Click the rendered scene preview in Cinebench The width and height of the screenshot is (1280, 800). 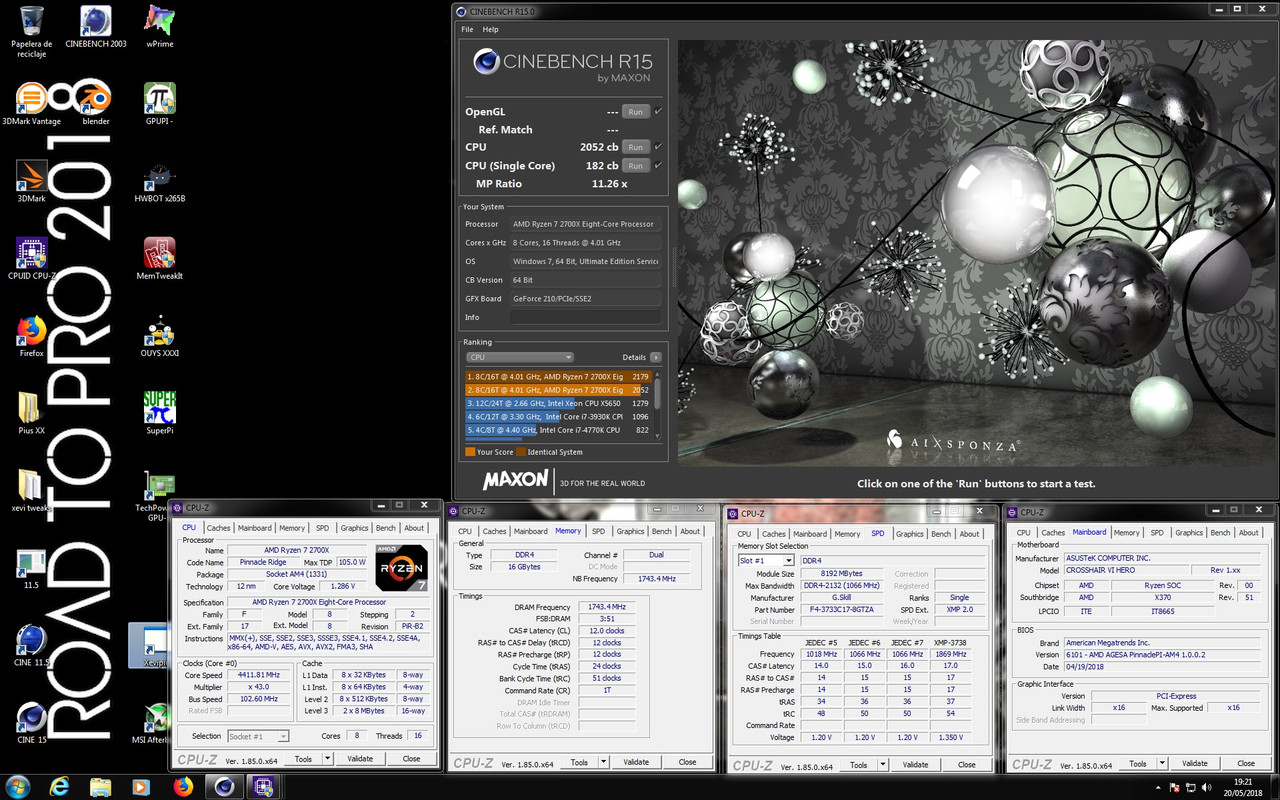click(x=976, y=252)
